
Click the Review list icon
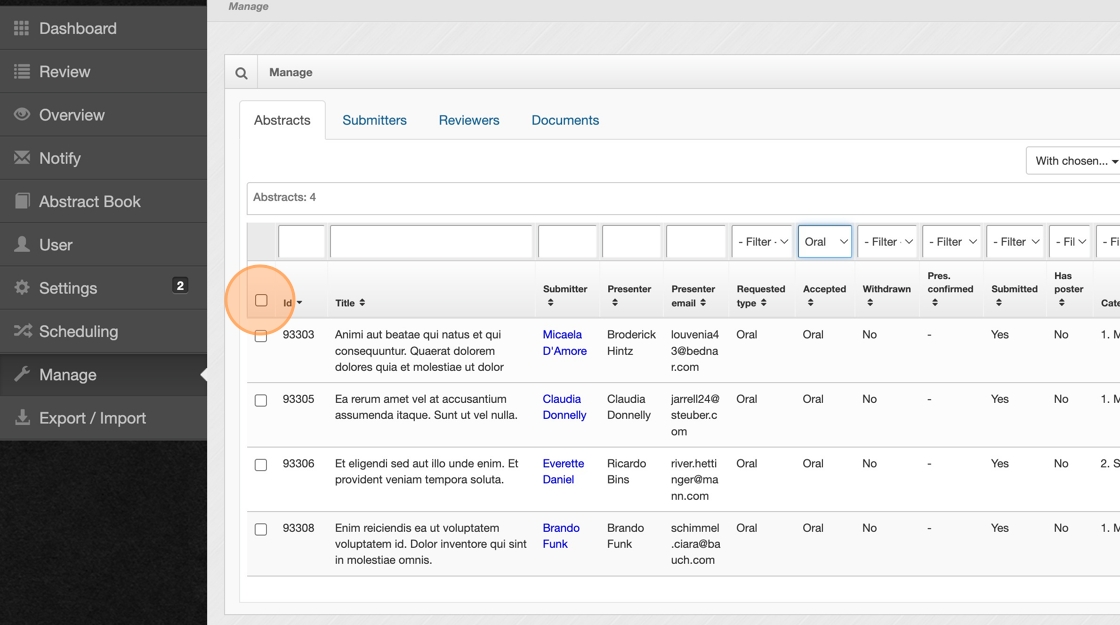[x=21, y=72]
